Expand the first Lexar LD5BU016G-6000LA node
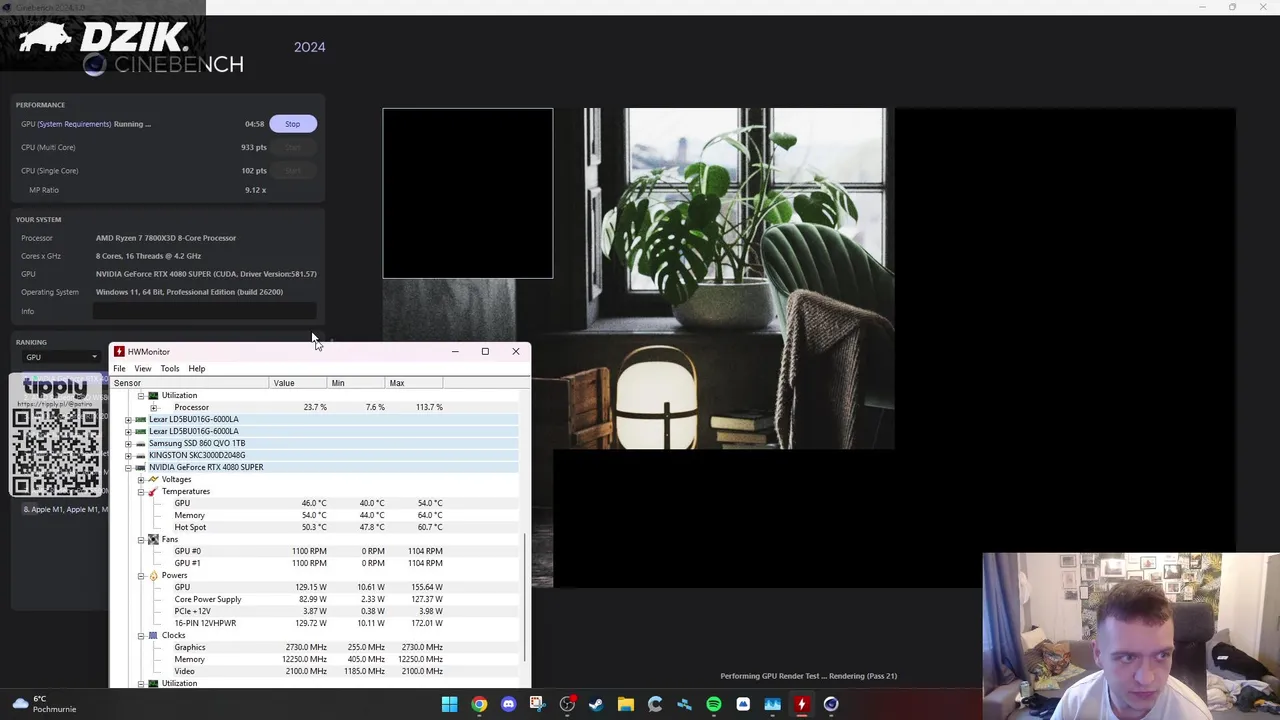Viewport: 1280px width, 720px height. (128, 420)
